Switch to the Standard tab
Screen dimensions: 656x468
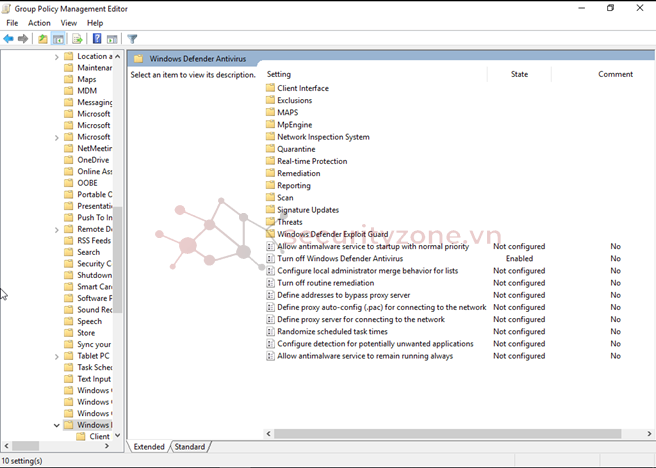click(190, 447)
